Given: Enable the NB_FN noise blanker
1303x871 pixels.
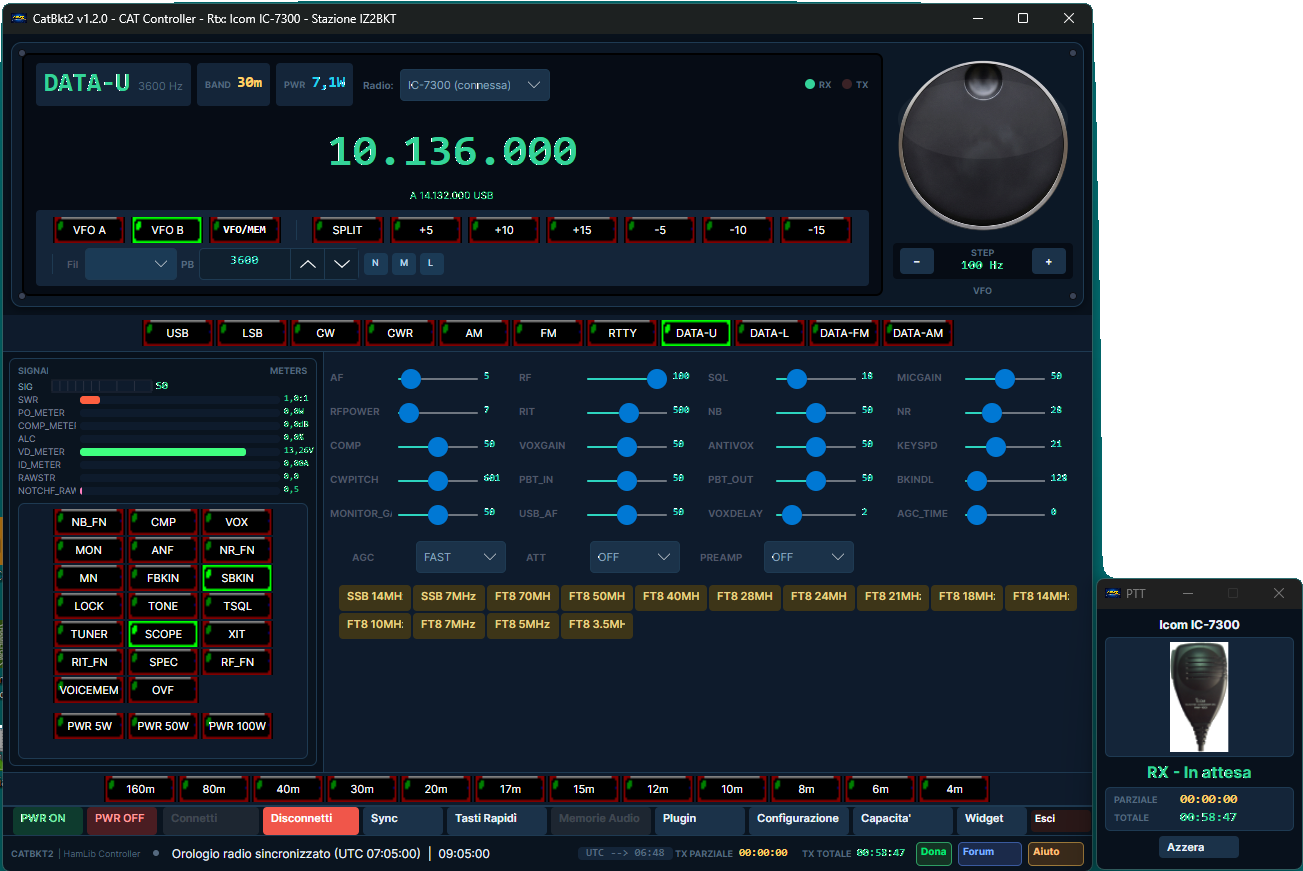Looking at the screenshot, I should (x=89, y=522).
